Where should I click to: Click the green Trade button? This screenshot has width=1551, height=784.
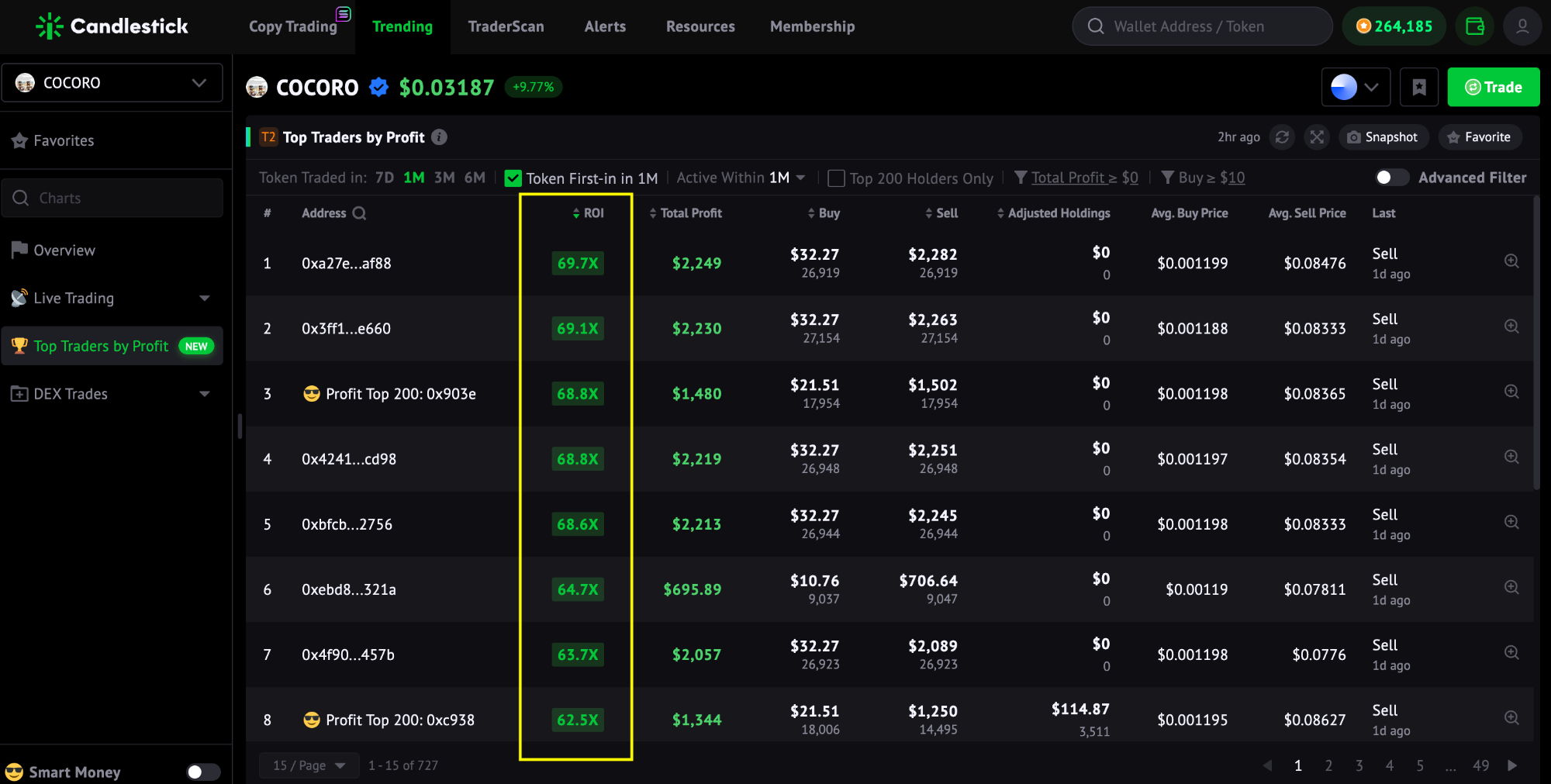1494,87
